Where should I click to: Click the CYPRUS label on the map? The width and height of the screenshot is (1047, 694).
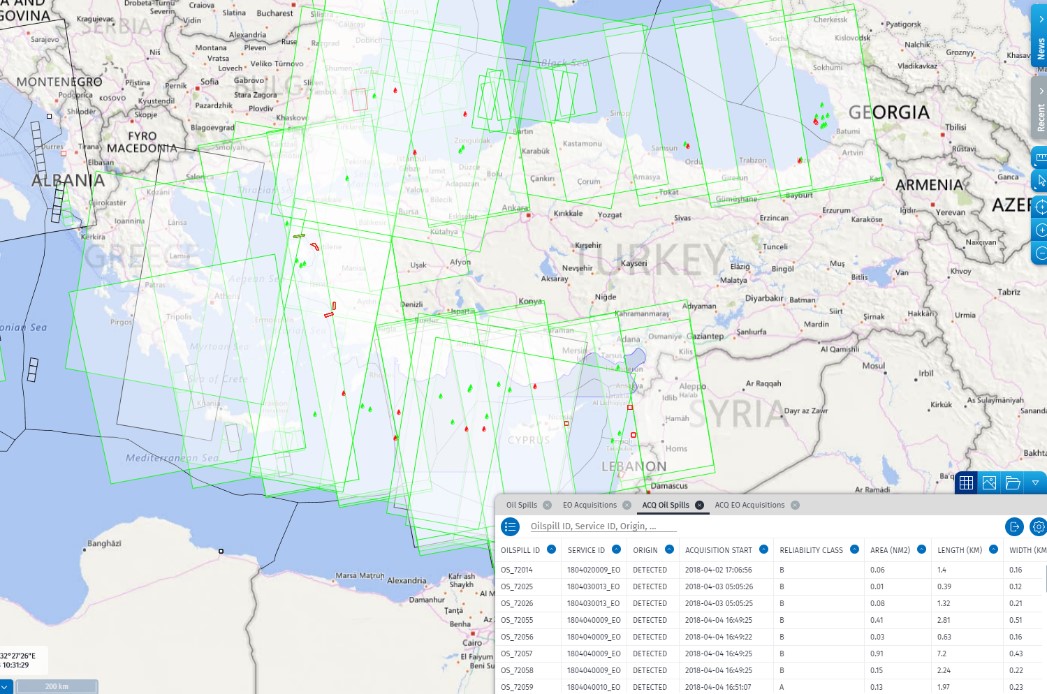click(529, 440)
